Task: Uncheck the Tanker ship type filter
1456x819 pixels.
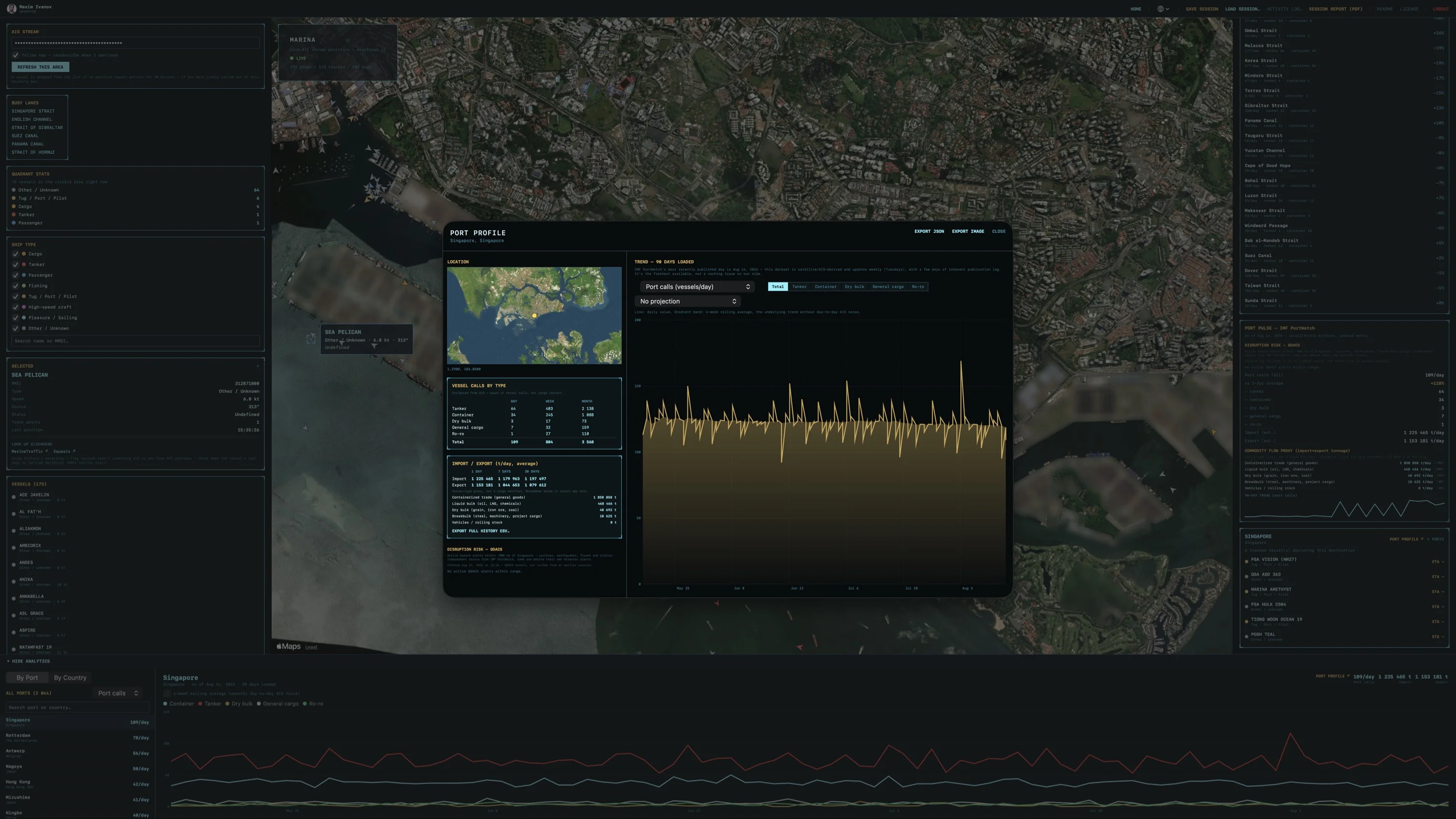Action: point(15,264)
